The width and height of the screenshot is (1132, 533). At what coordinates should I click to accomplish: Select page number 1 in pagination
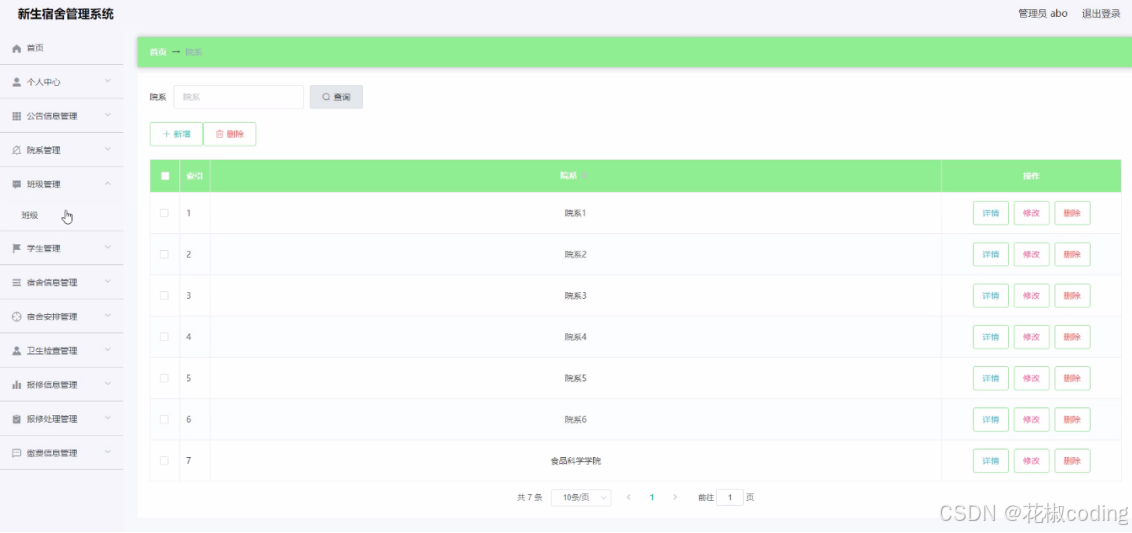[652, 498]
